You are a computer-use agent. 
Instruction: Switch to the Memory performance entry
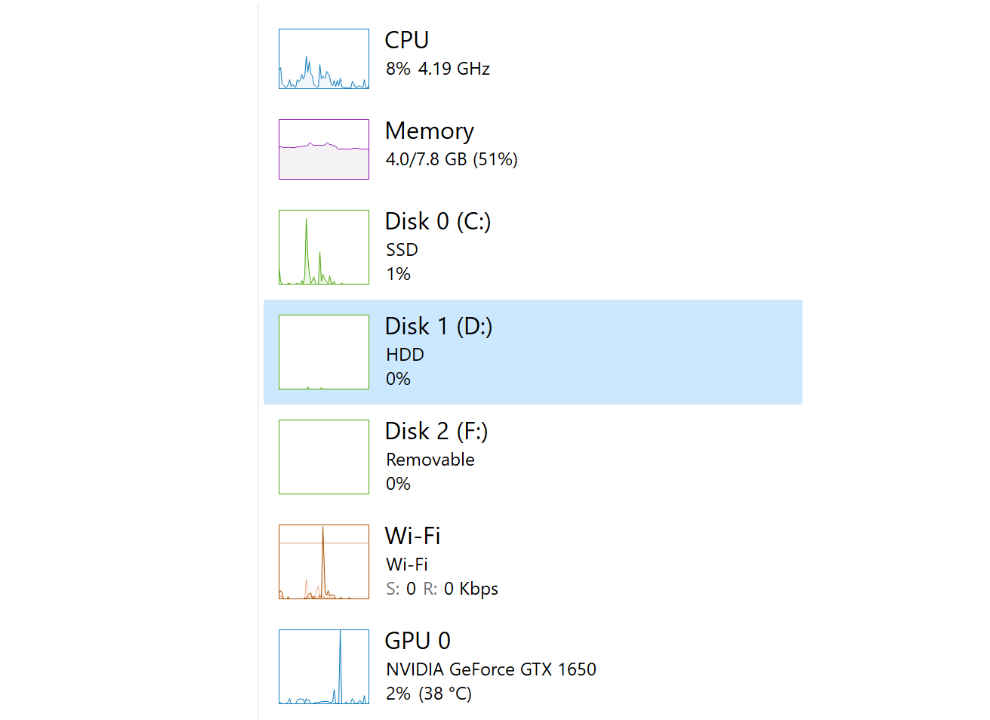(533, 149)
